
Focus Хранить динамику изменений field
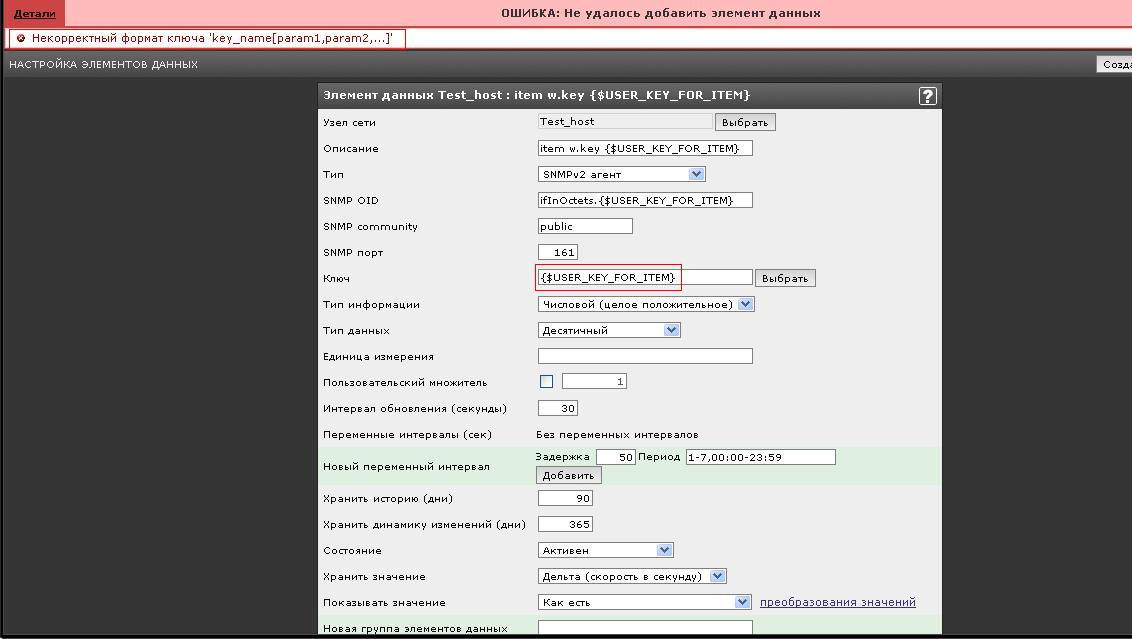(565, 524)
